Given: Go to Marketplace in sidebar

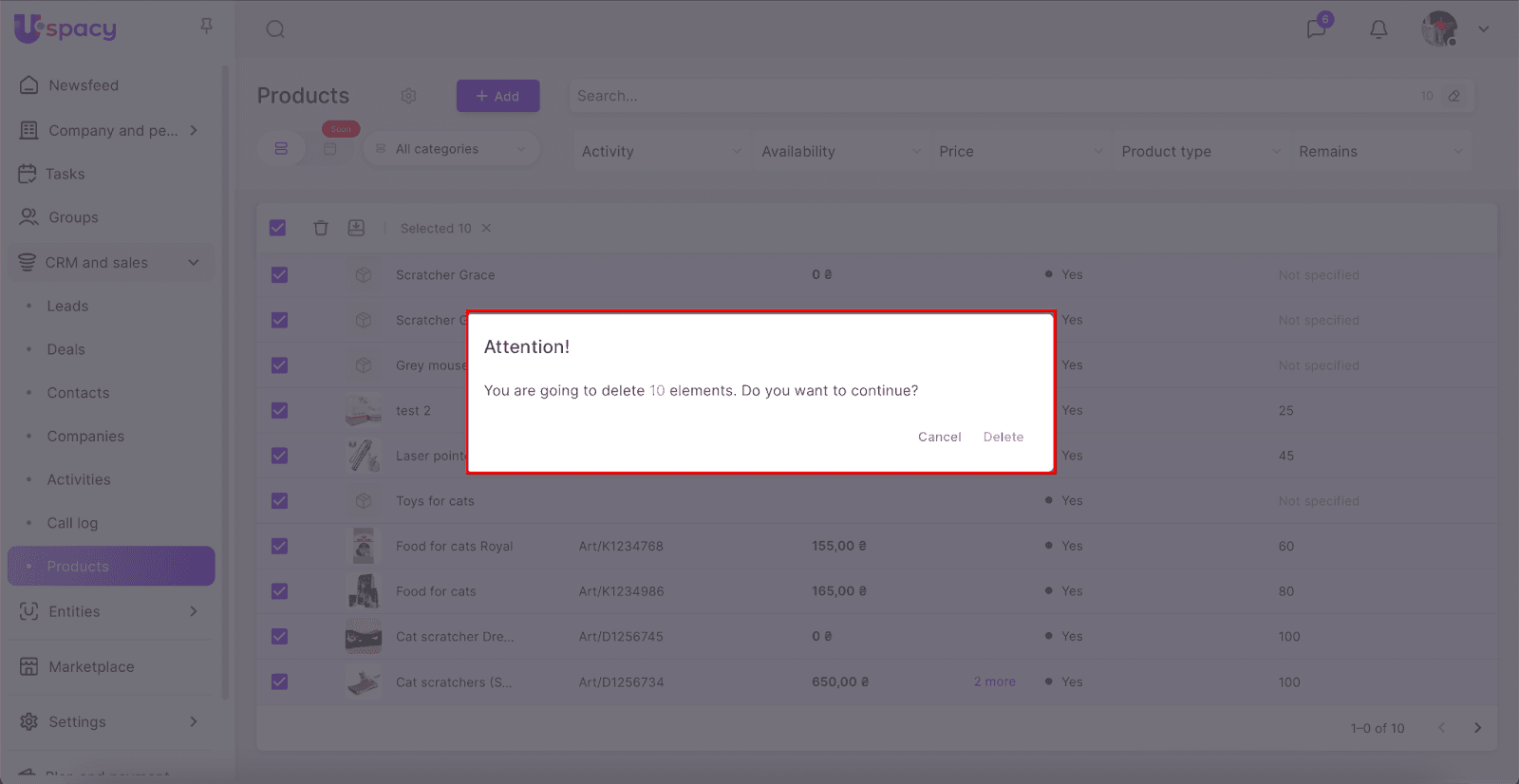Looking at the screenshot, I should click(91, 666).
